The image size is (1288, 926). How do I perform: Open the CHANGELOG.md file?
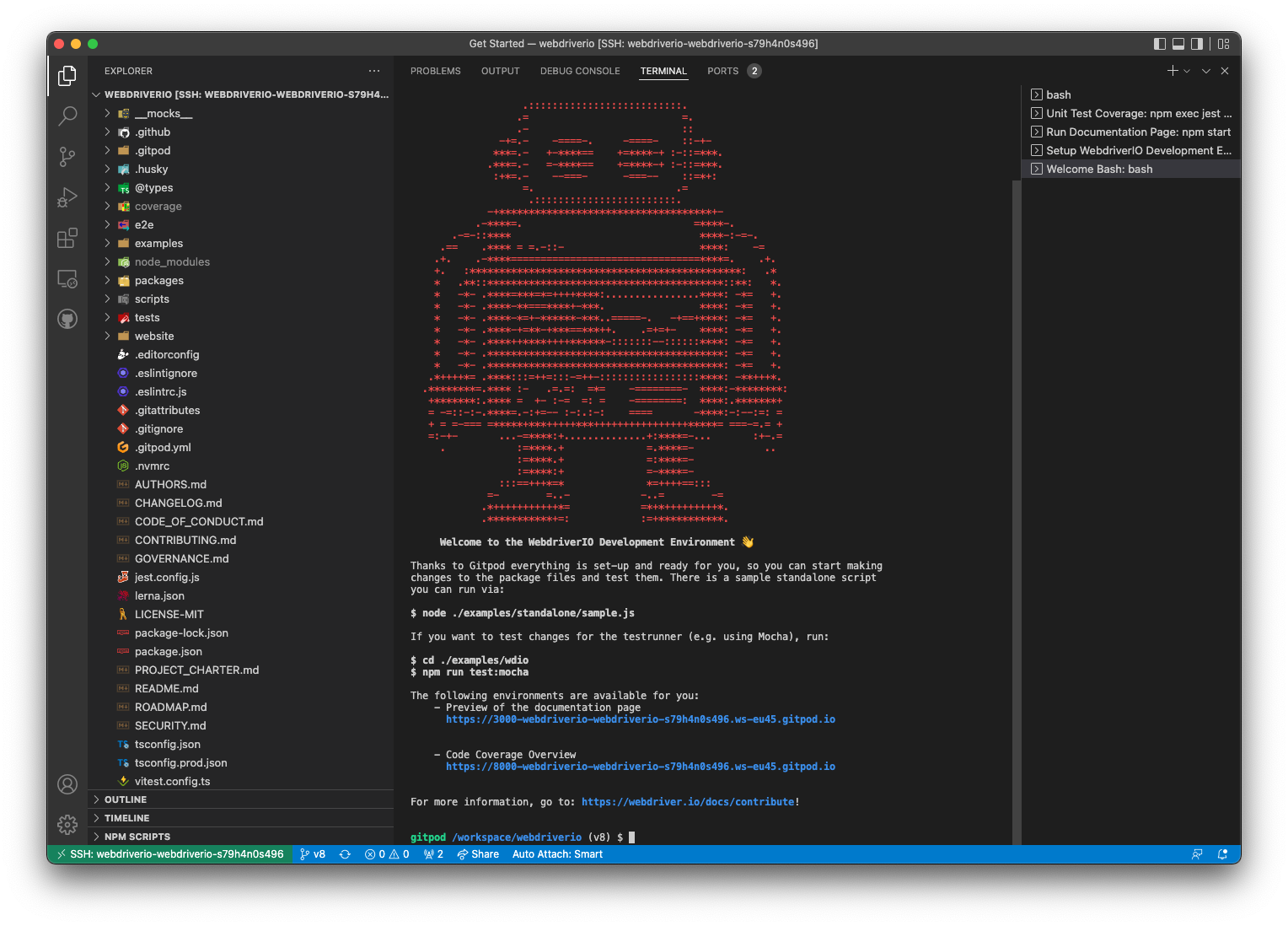point(241,503)
